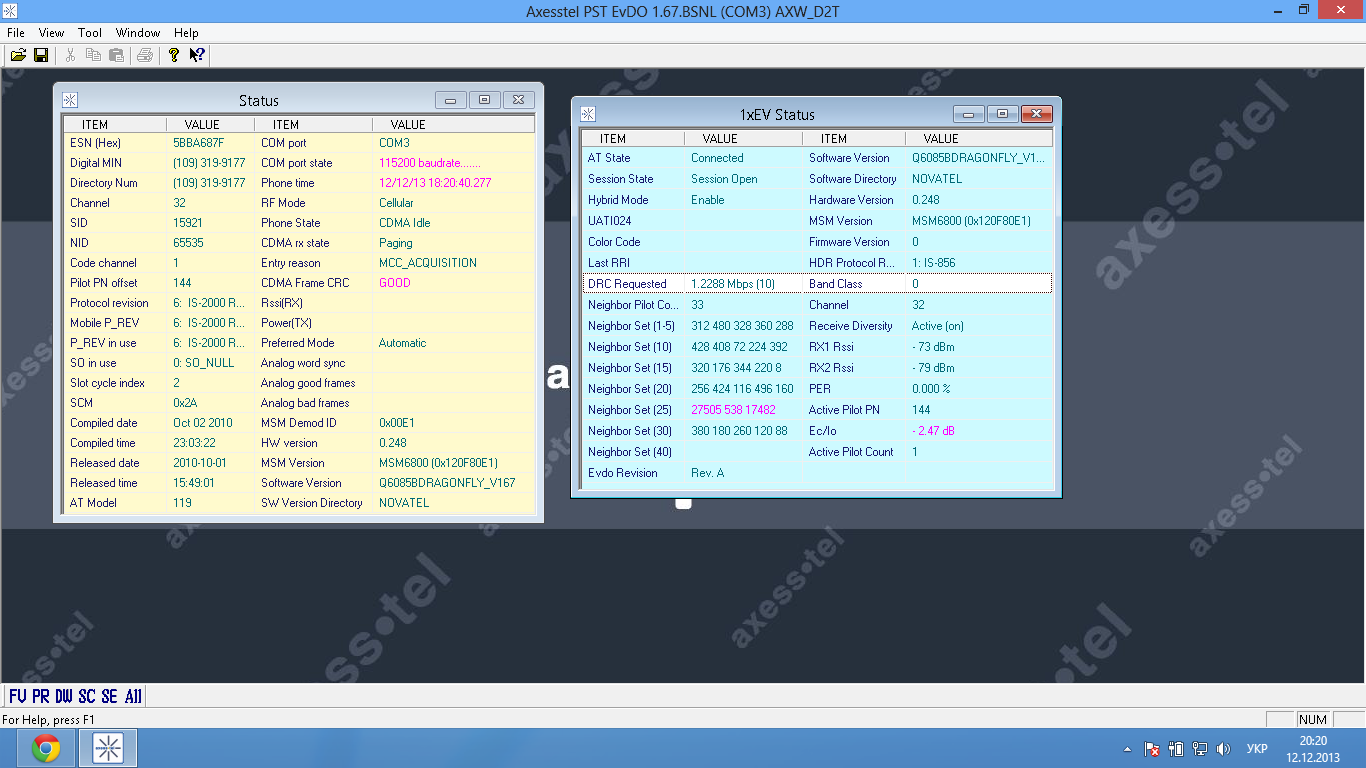Open the volume speaker tray icon
The height and width of the screenshot is (768, 1366).
pyautogui.click(x=1222, y=748)
